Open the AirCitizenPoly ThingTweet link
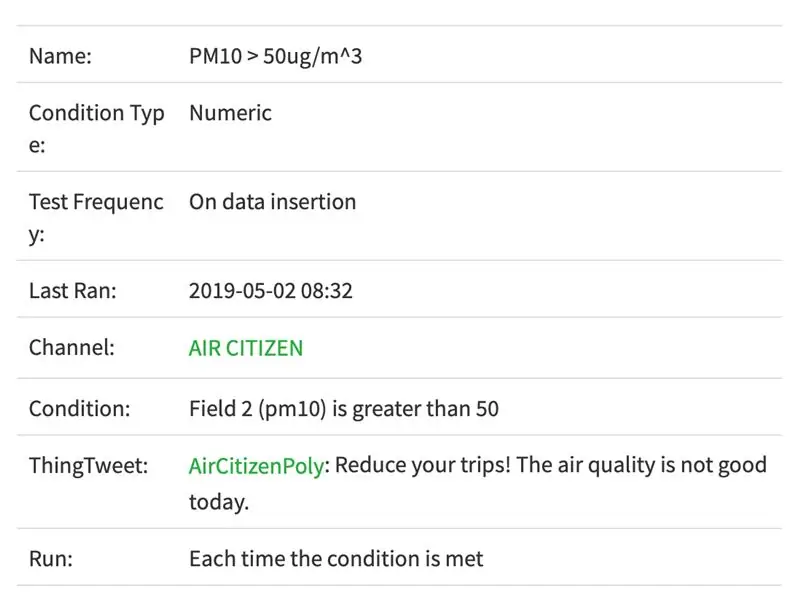Screen dimensions: 800x596 (x=256, y=466)
